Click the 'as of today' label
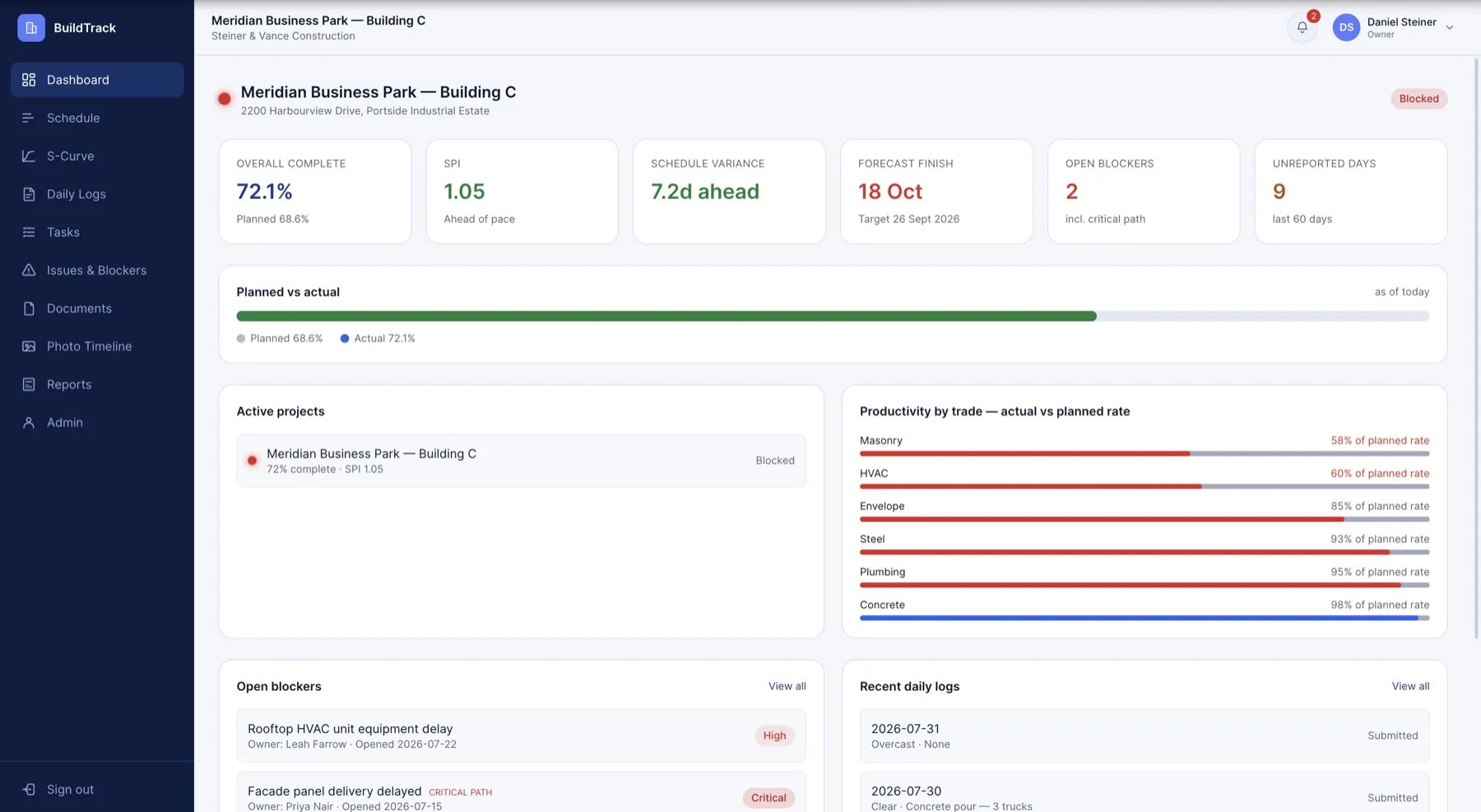The height and width of the screenshot is (812, 1481). [1402, 292]
